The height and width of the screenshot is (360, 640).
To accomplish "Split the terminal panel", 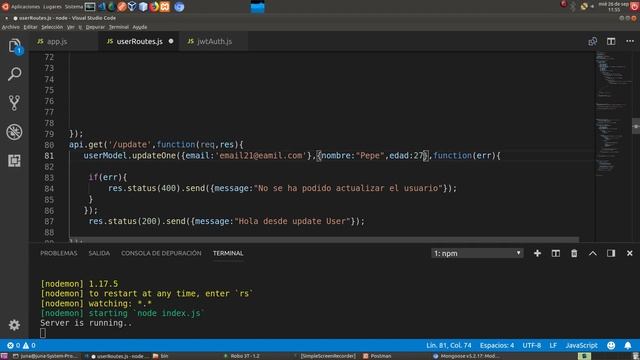I will tap(556, 253).
